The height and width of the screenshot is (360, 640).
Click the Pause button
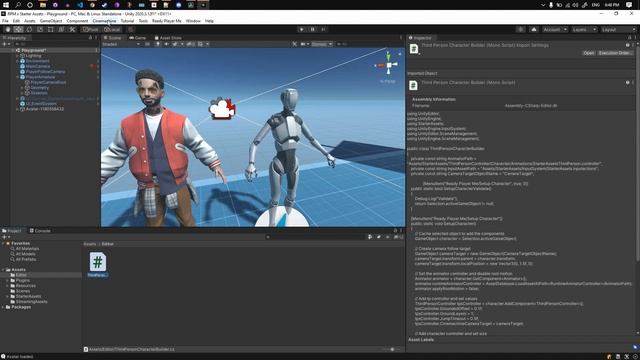pos(313,29)
